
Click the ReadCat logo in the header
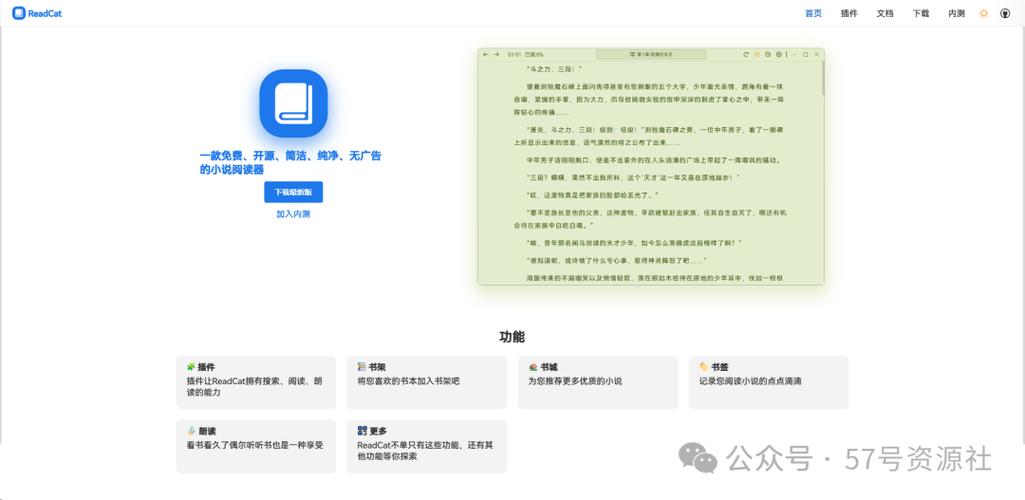click(37, 13)
